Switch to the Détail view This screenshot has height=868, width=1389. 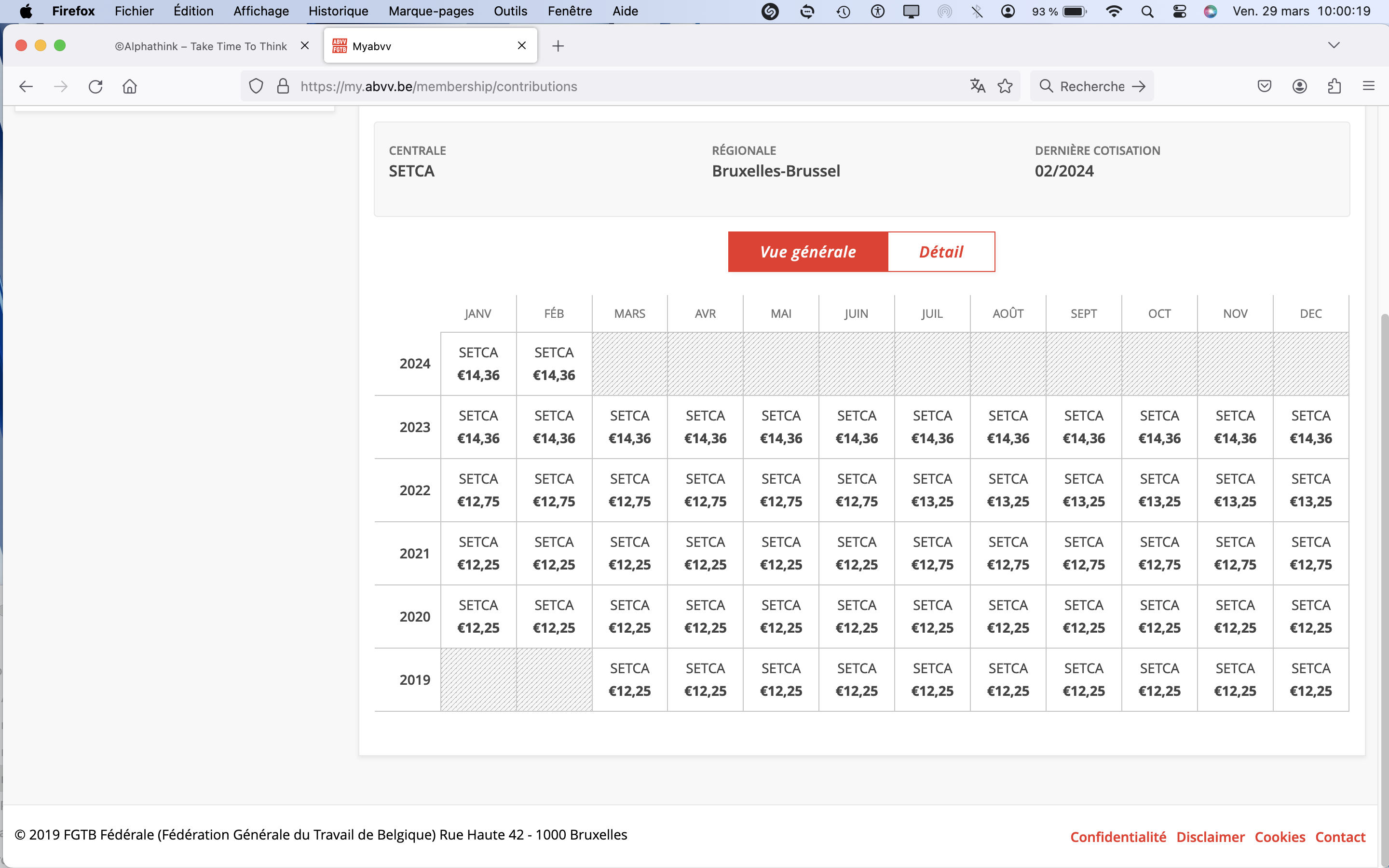[x=941, y=251]
